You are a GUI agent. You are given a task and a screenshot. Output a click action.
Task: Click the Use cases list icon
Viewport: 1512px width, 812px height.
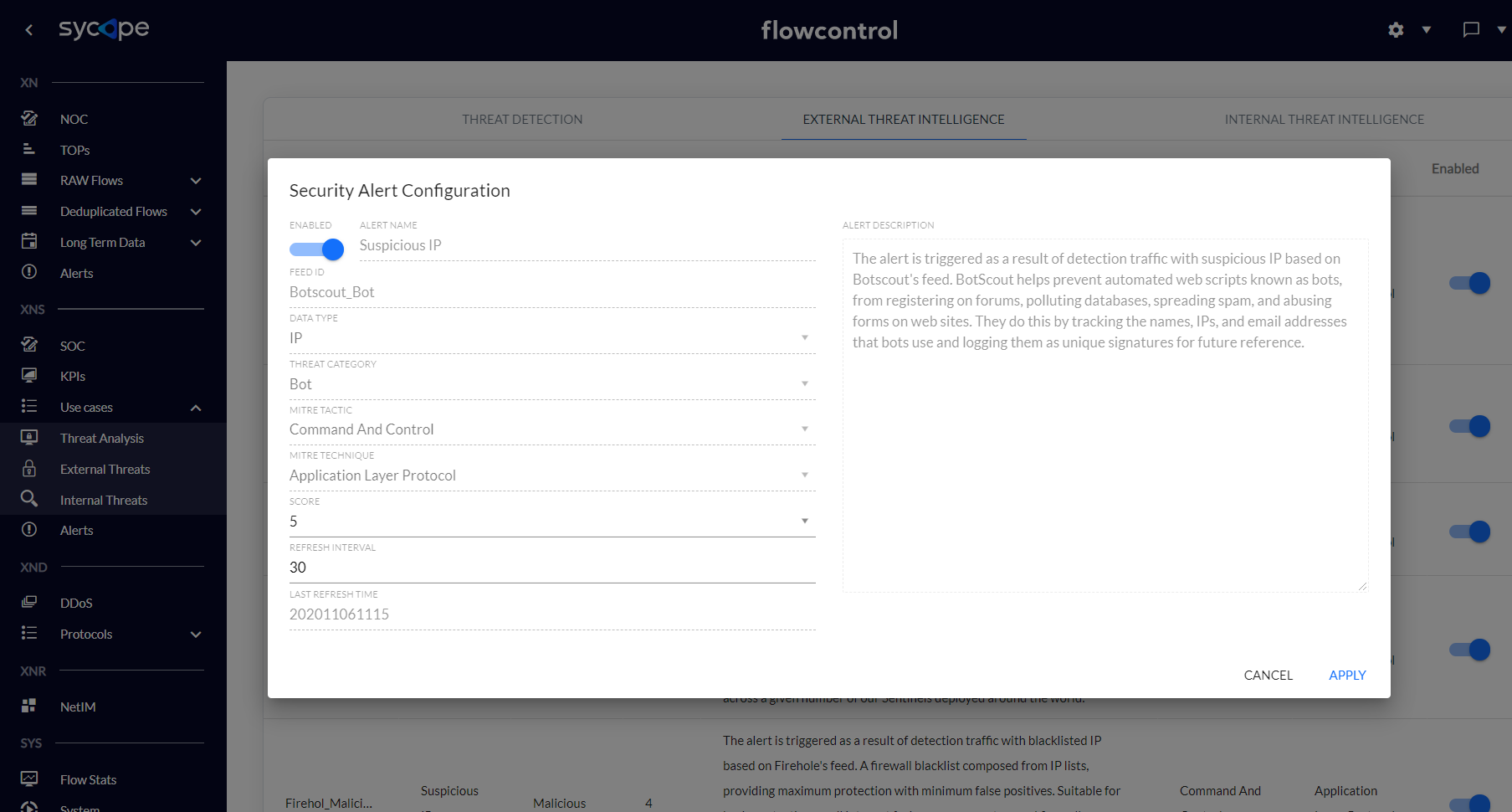pyautogui.click(x=29, y=407)
